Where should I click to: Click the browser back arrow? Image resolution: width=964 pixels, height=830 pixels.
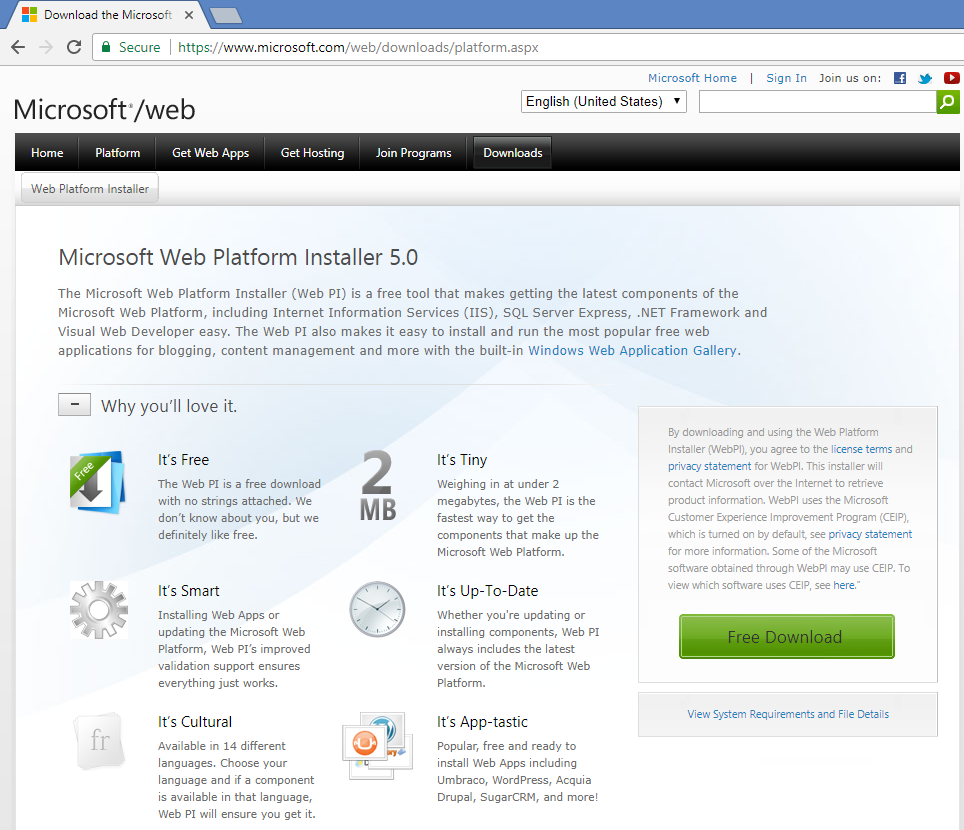[x=18, y=47]
